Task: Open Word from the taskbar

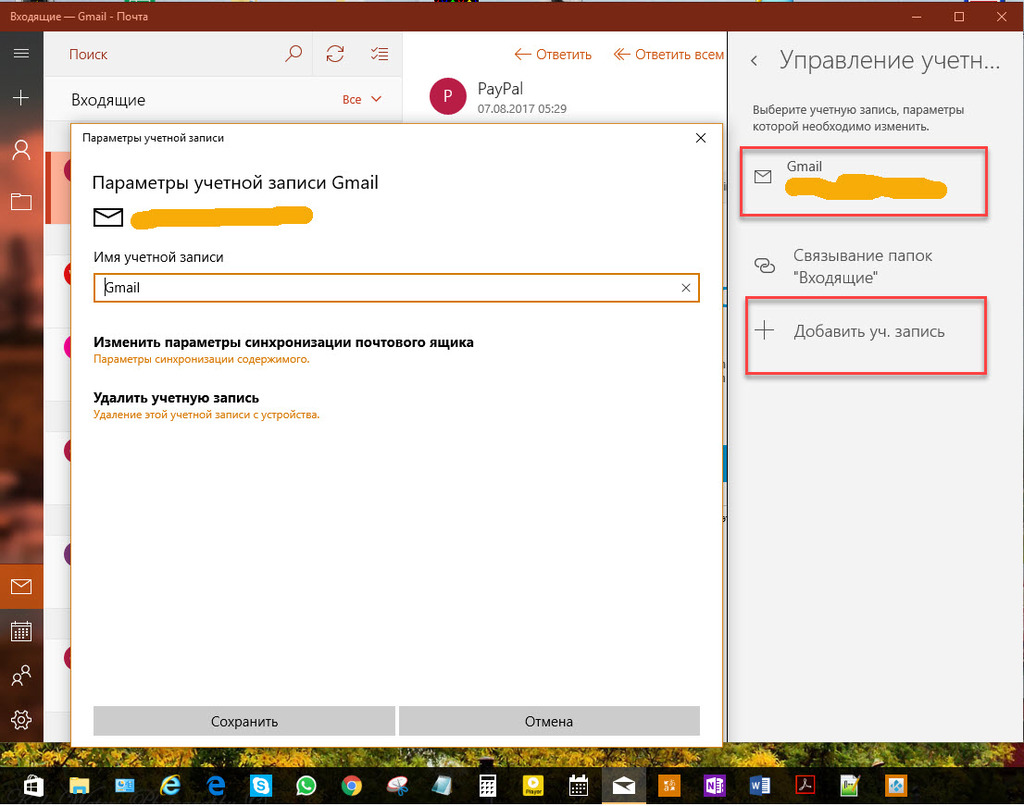Action: (760, 786)
